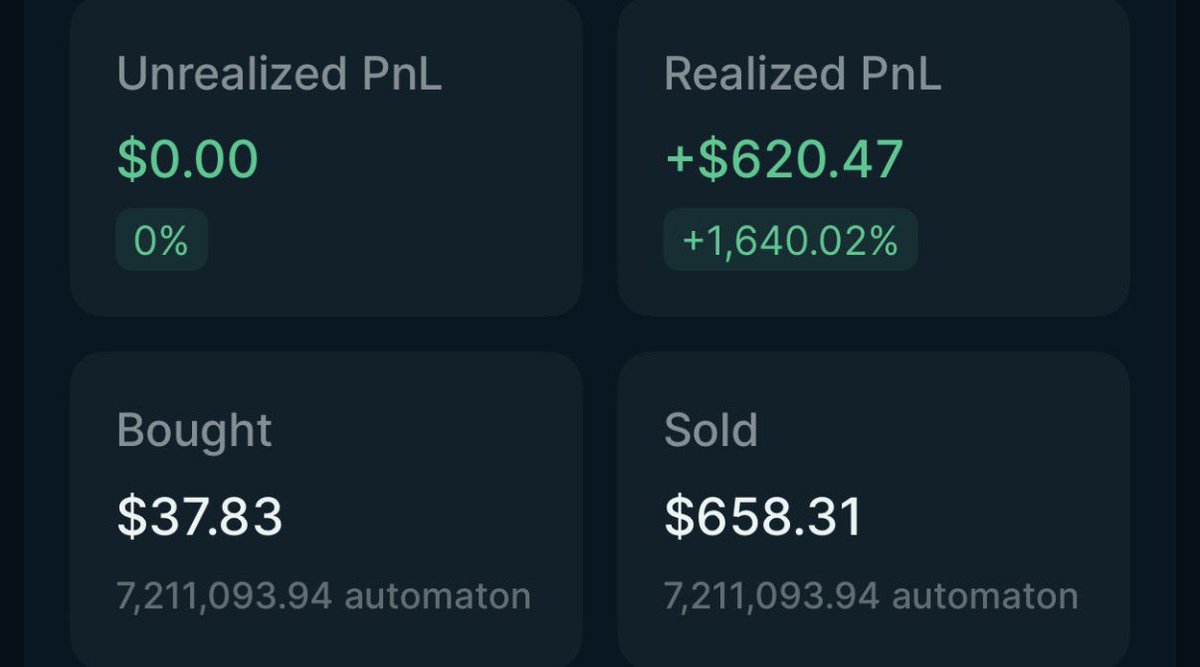Select the $37.83 bought amount
This screenshot has height=667, width=1200.
[x=200, y=517]
